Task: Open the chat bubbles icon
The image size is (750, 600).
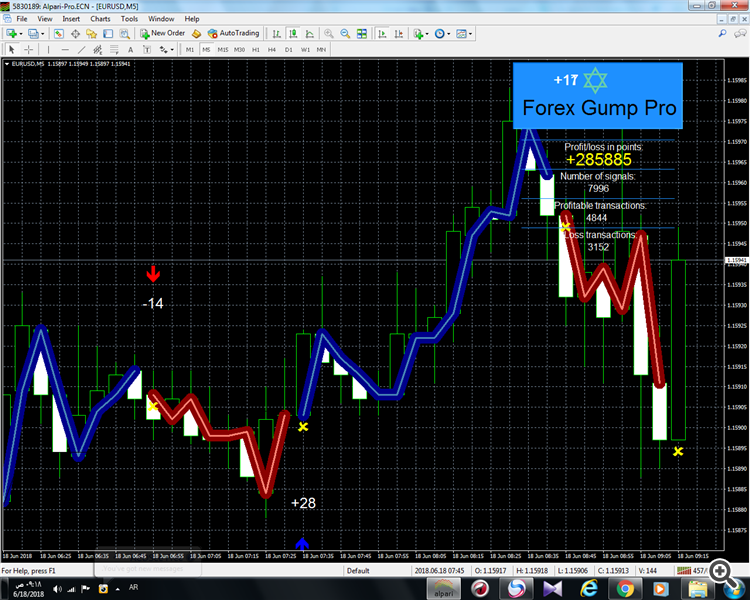Action: (740, 33)
